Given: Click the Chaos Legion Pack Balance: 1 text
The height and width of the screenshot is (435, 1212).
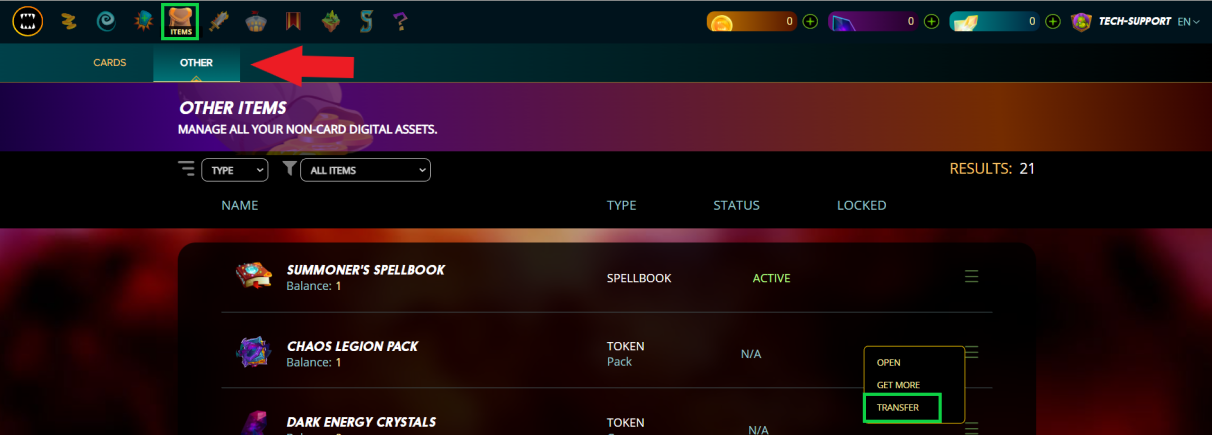Looking at the screenshot, I should tap(314, 362).
